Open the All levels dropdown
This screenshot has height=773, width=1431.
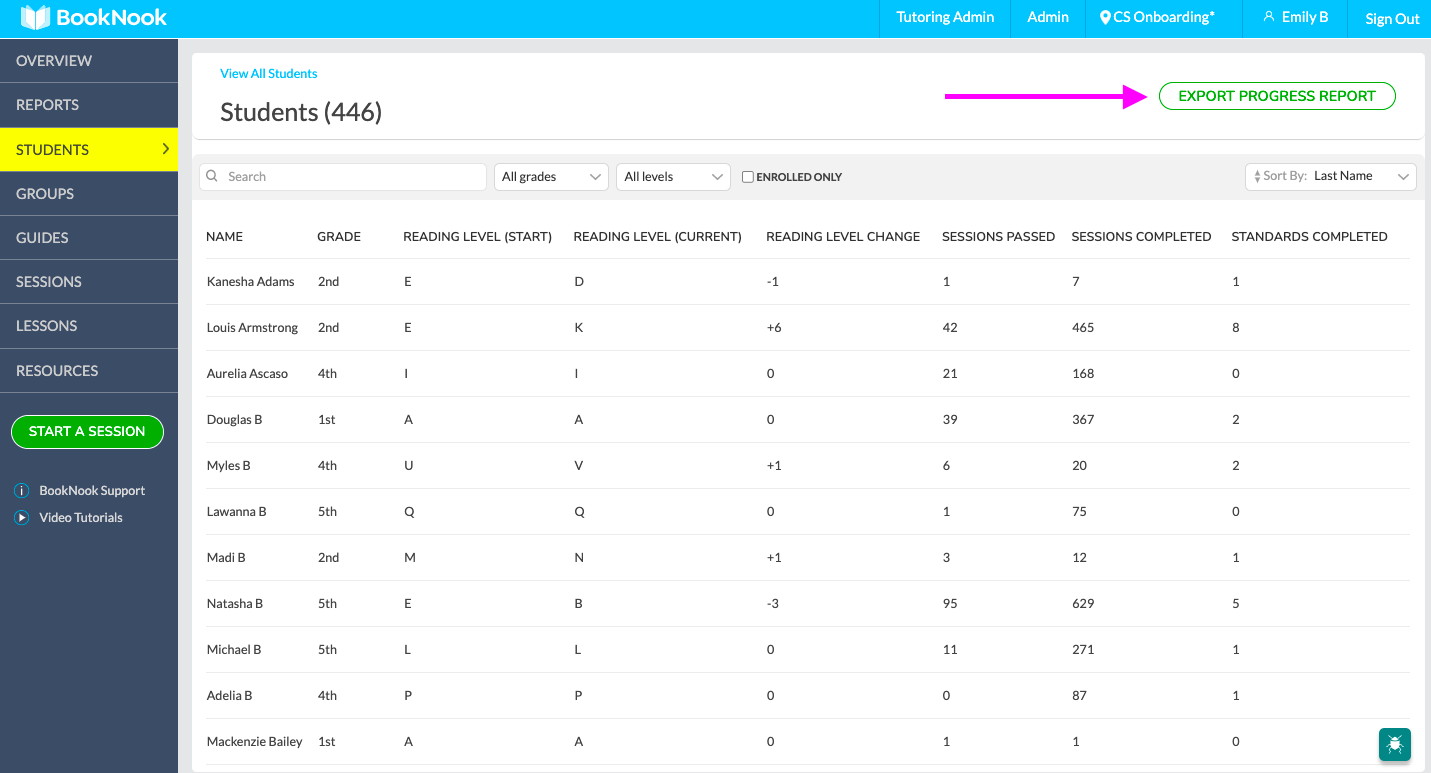(x=673, y=176)
